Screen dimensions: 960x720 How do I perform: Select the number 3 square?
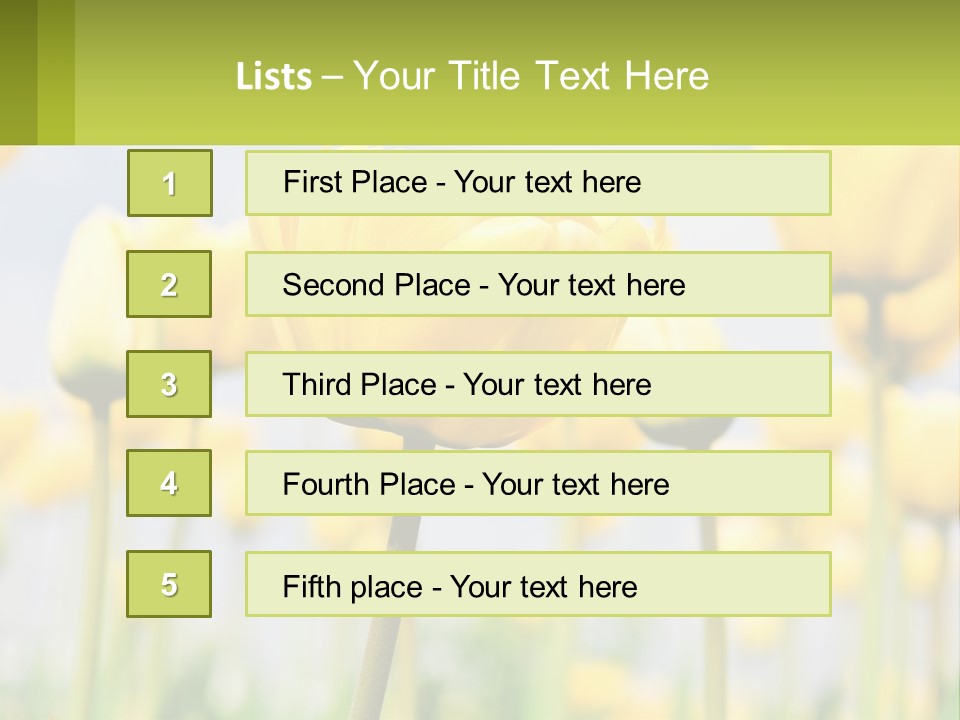[169, 384]
